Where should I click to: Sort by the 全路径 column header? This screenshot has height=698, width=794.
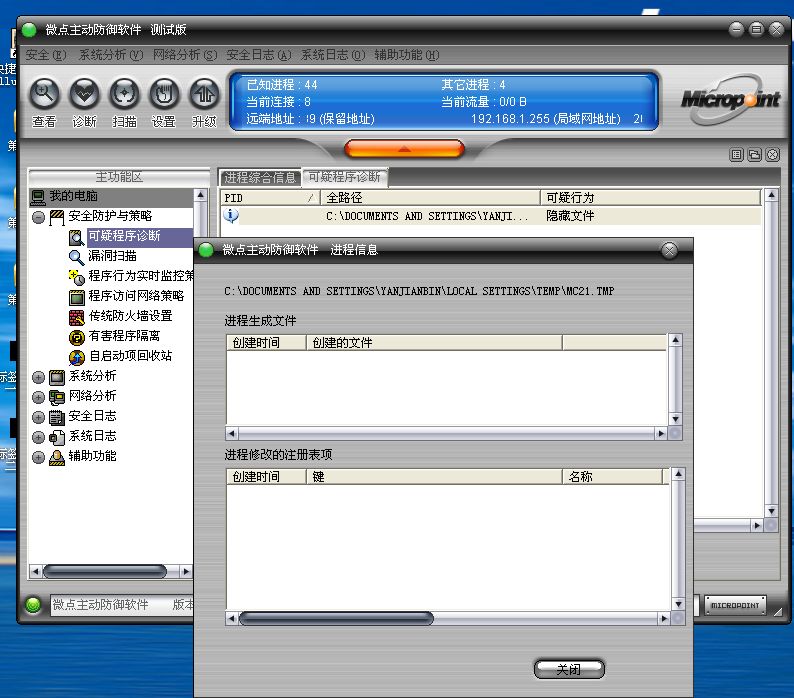coord(430,198)
